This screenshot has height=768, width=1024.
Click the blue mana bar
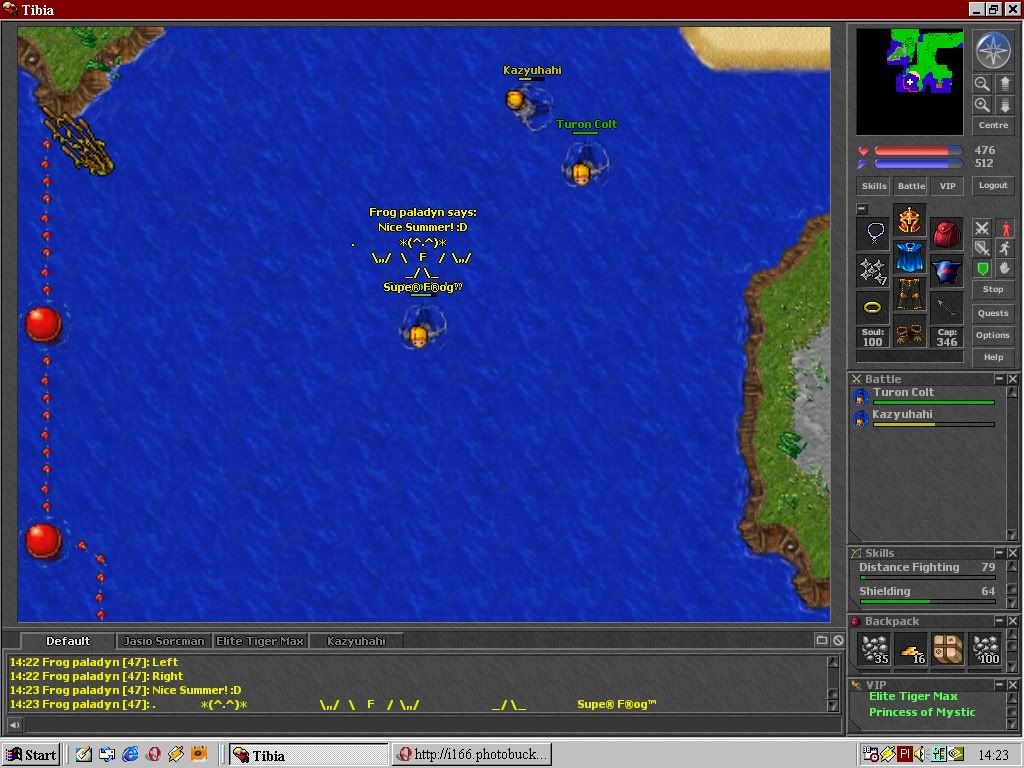918,164
